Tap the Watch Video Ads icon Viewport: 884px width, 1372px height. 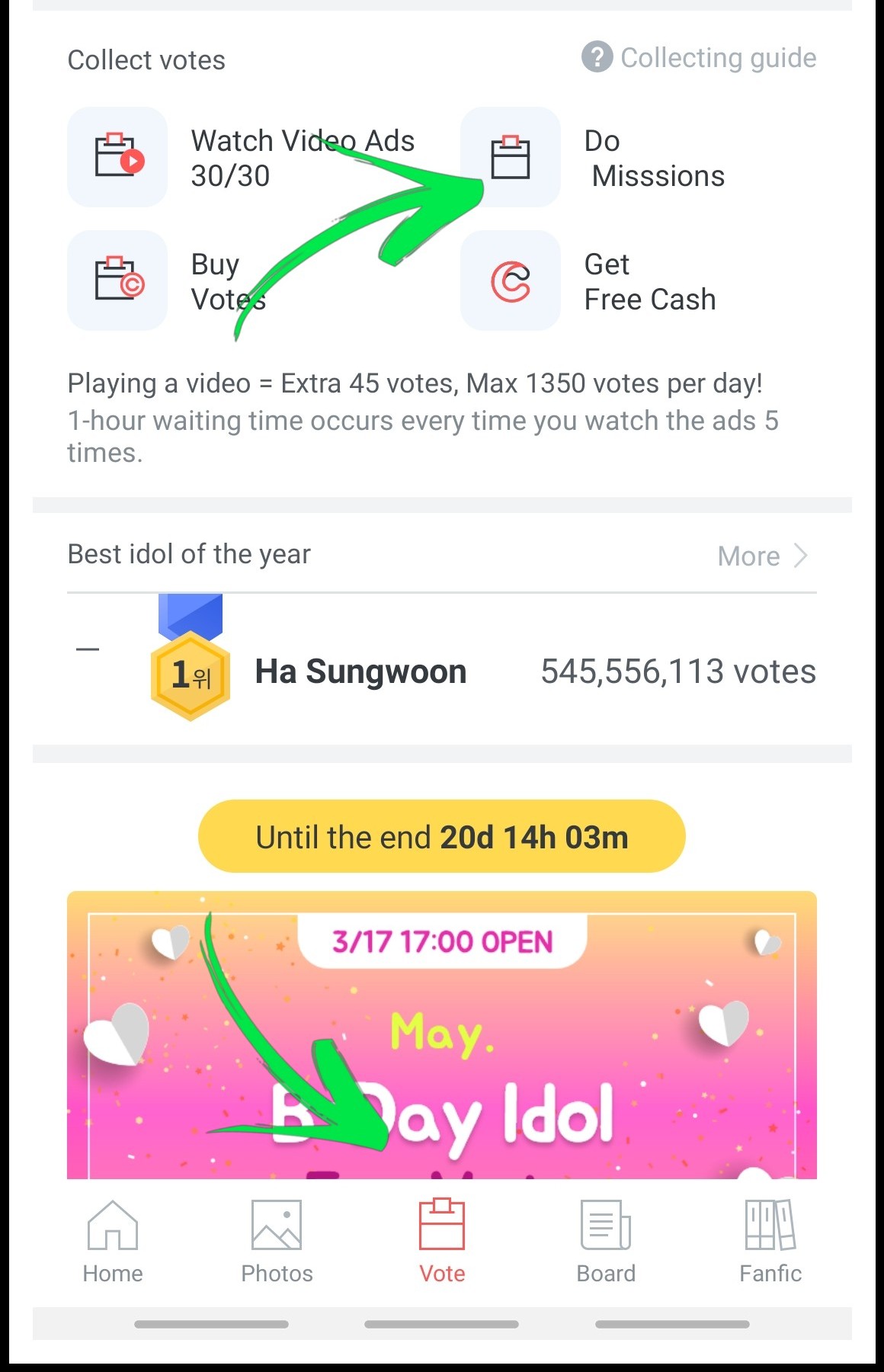pyautogui.click(x=117, y=157)
